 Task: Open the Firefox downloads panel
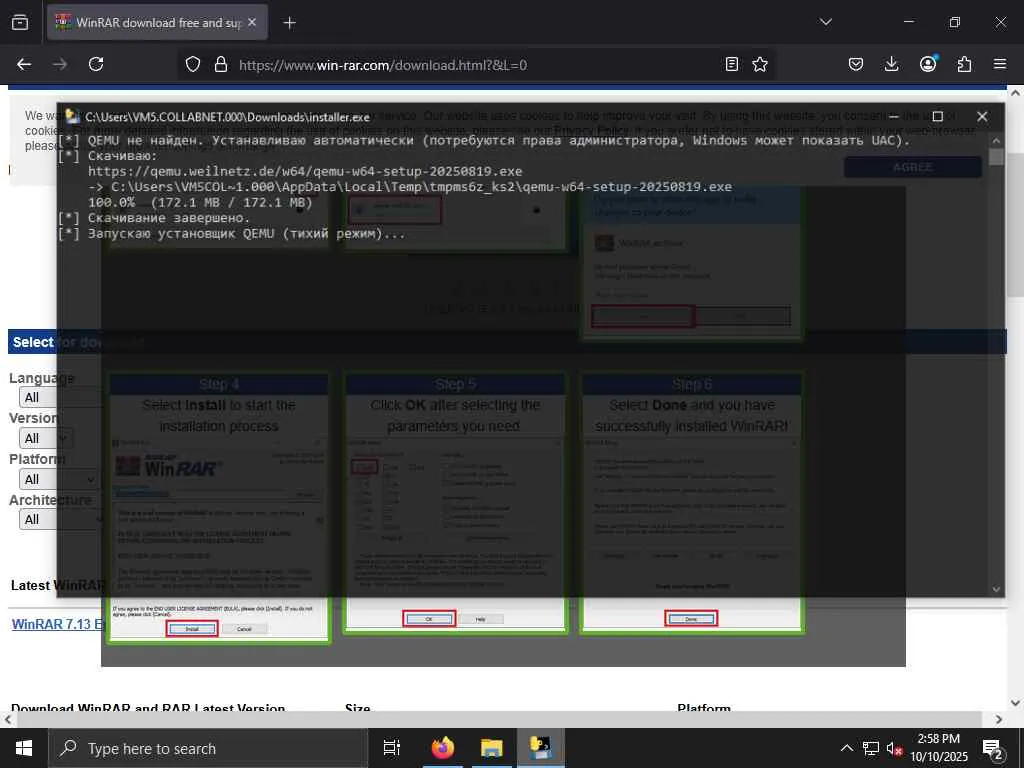pyautogui.click(x=891, y=64)
